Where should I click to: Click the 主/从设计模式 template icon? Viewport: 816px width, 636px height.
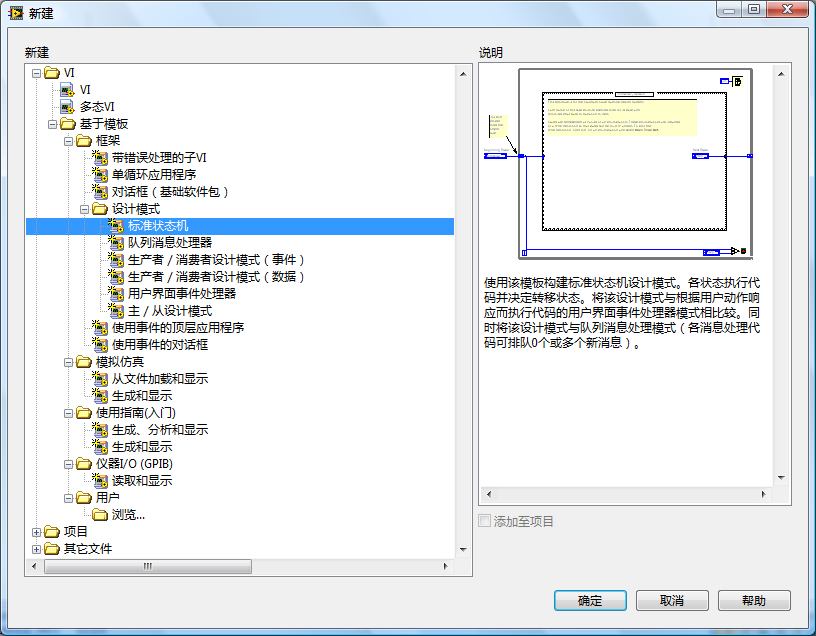pyautogui.click(x=116, y=311)
